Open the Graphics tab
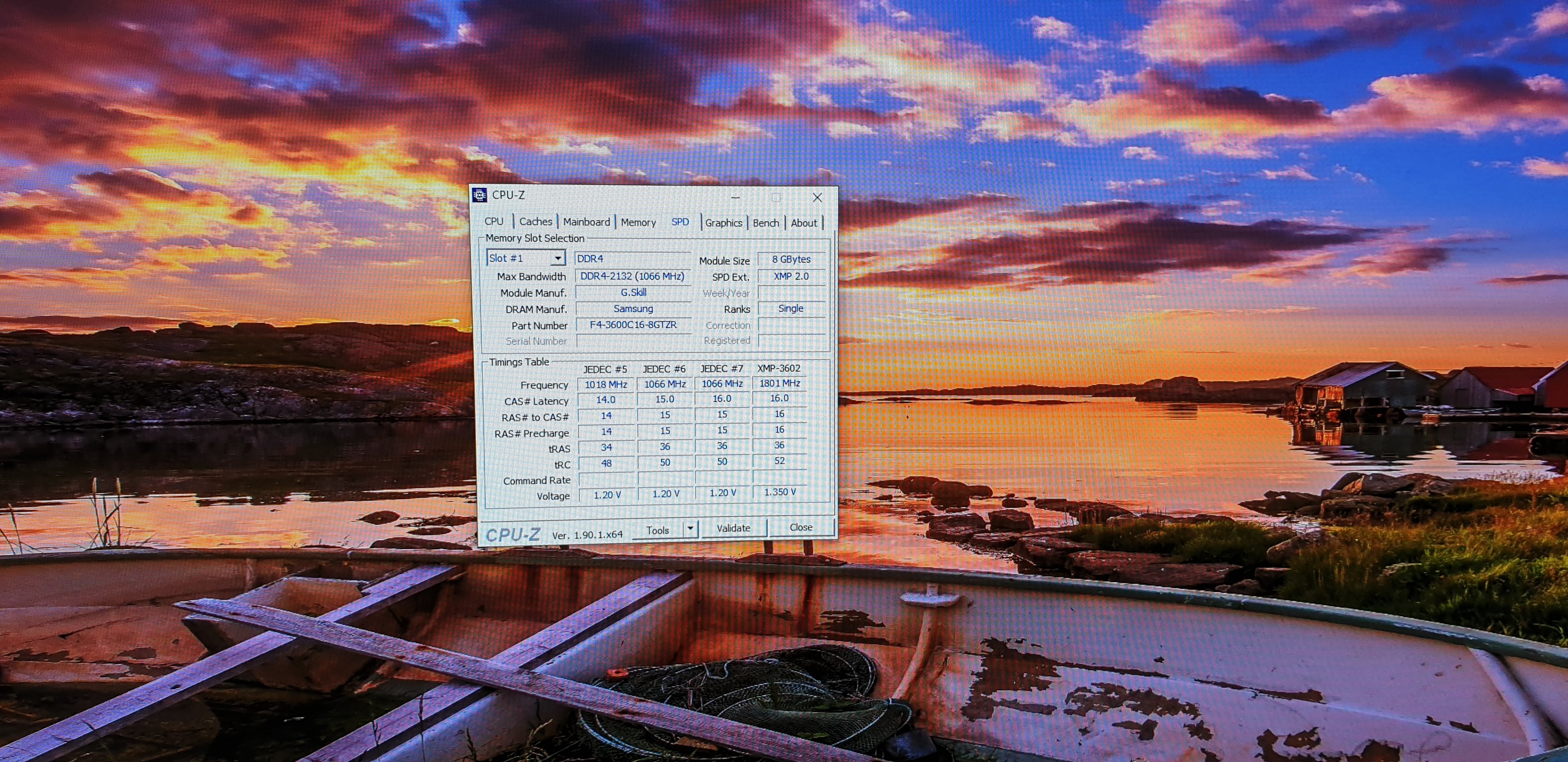The image size is (1568, 762). point(723,223)
